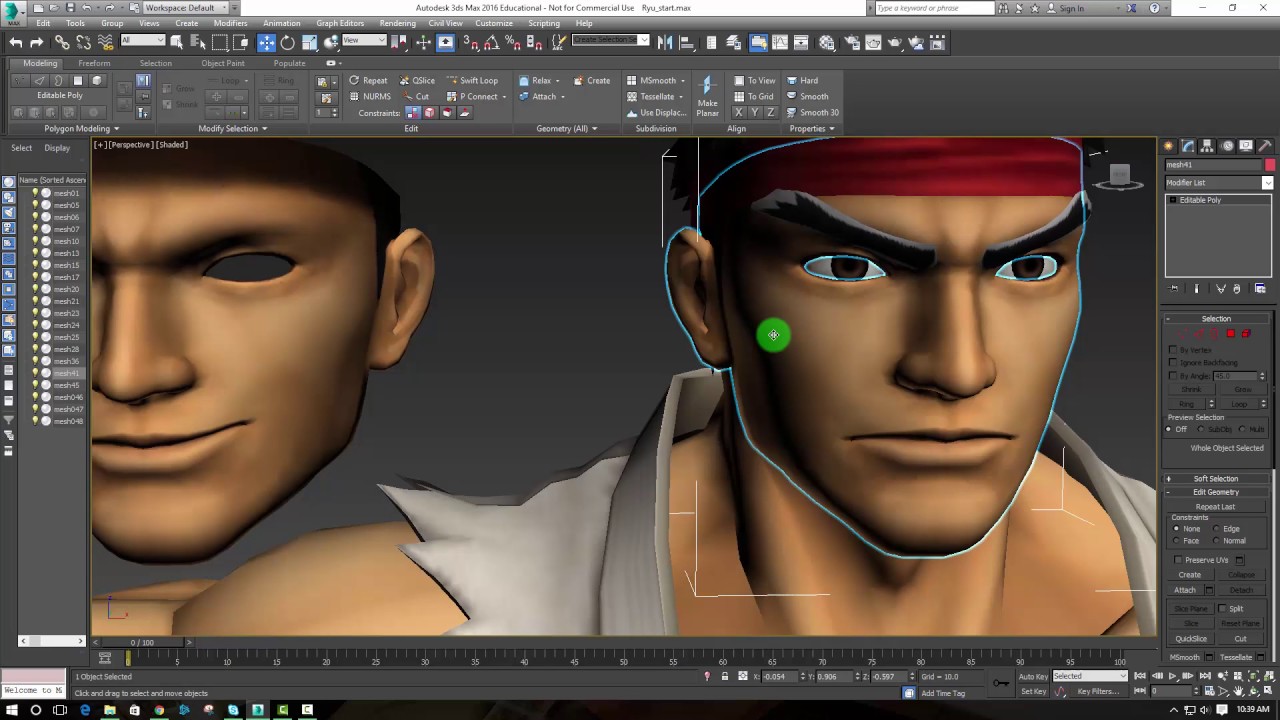Open the reference coordinate system View dropdown

(364, 41)
